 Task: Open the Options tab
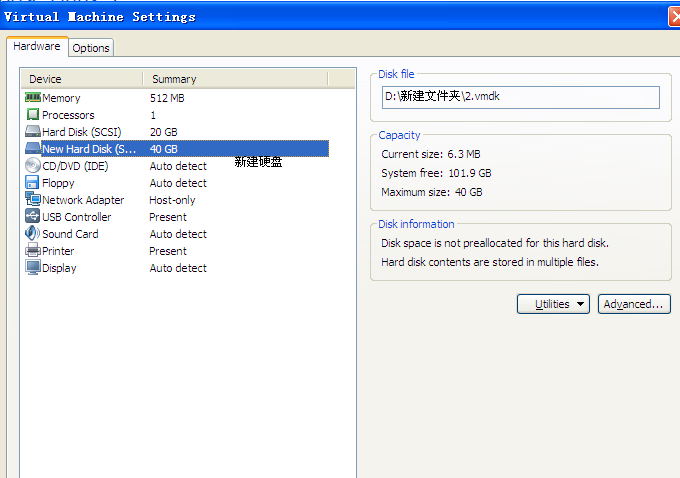pyautogui.click(x=91, y=48)
